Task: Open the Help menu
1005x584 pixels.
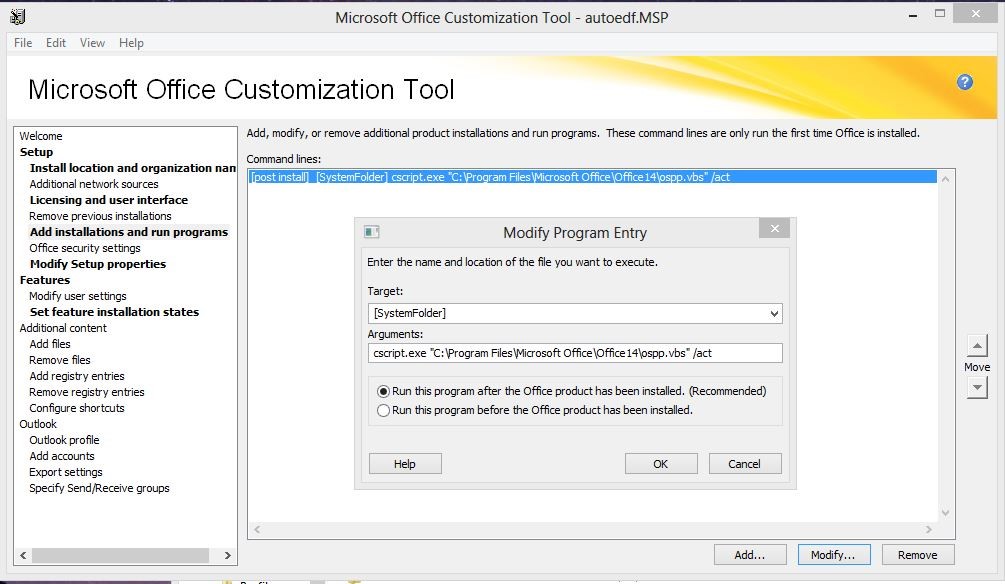Action: tap(131, 43)
